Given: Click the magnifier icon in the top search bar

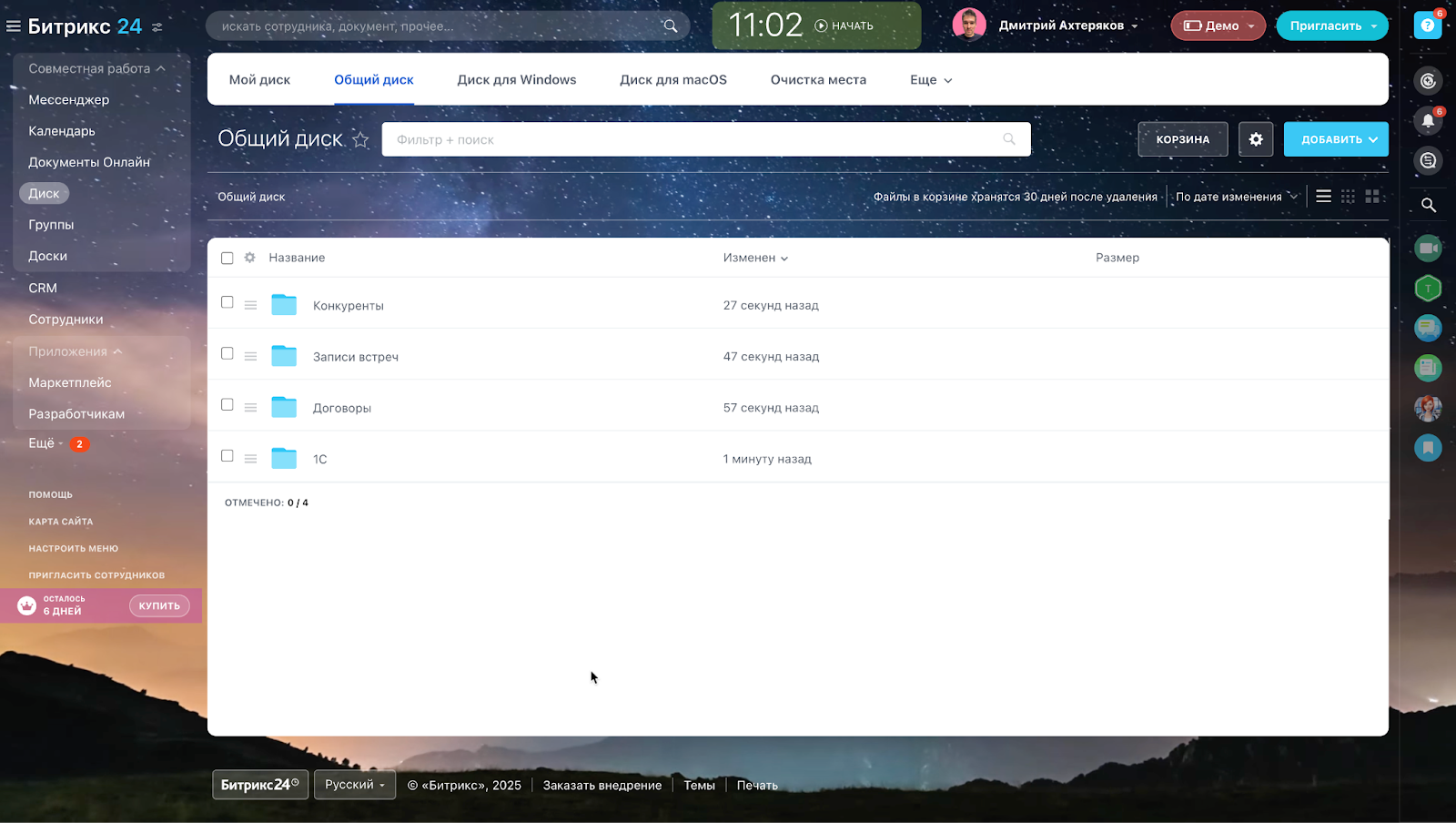Looking at the screenshot, I should coord(671,25).
